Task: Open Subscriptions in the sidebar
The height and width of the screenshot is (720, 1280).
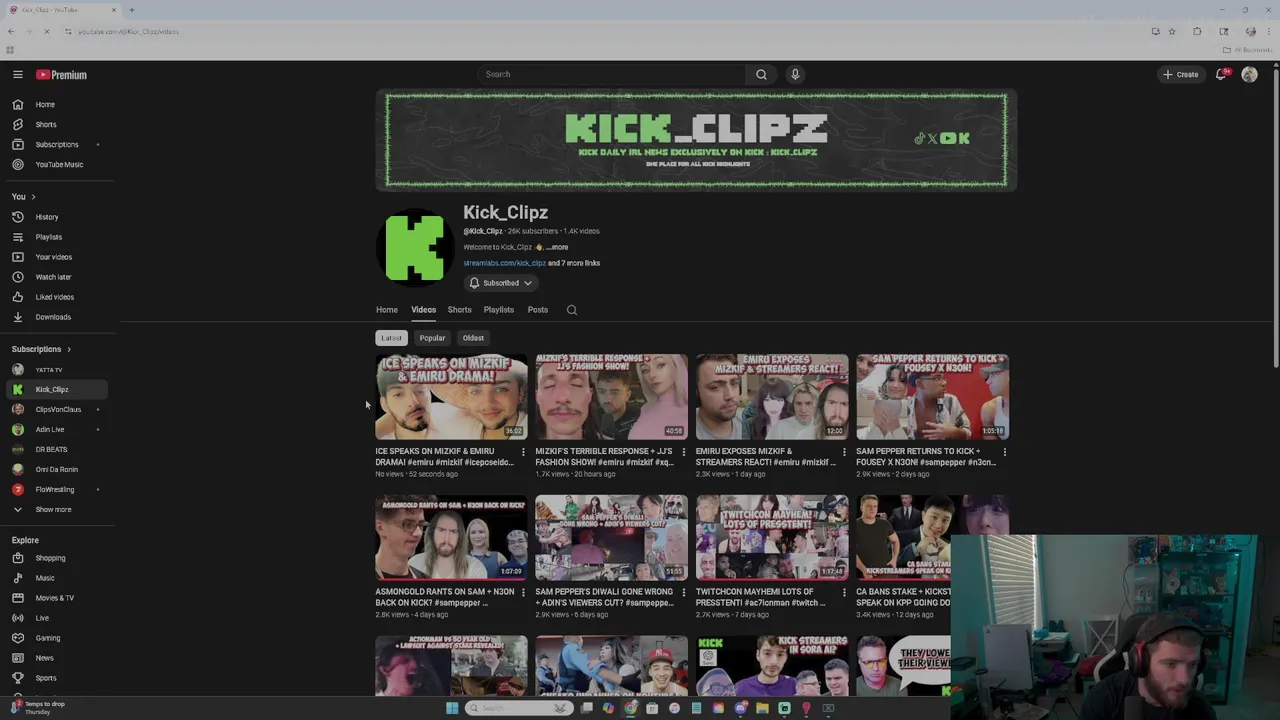Action: (x=55, y=144)
